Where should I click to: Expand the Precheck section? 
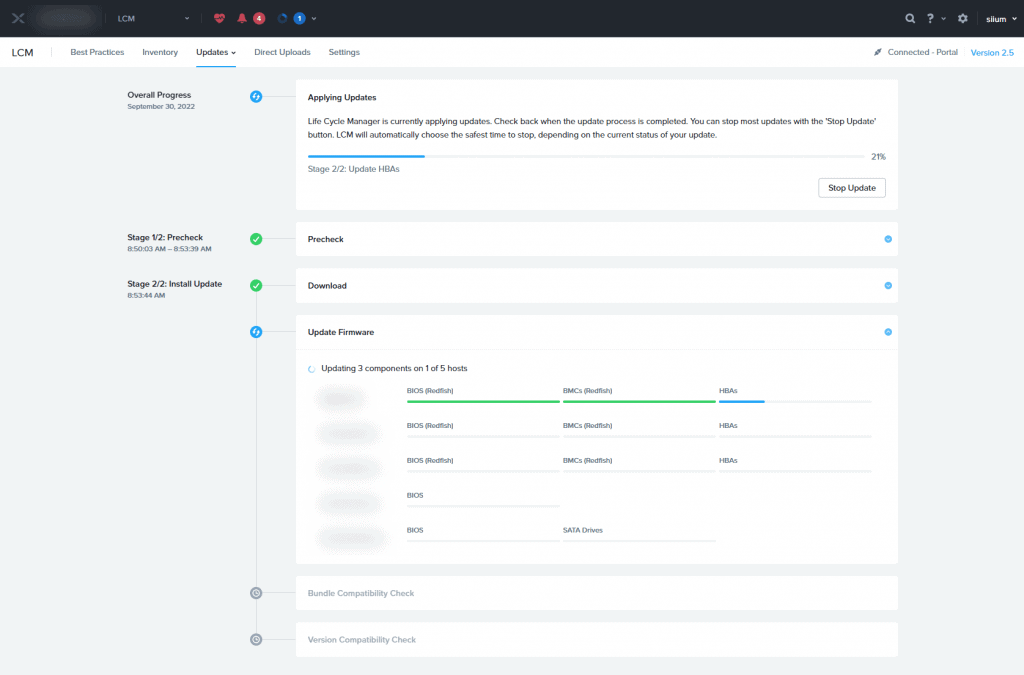(x=888, y=239)
